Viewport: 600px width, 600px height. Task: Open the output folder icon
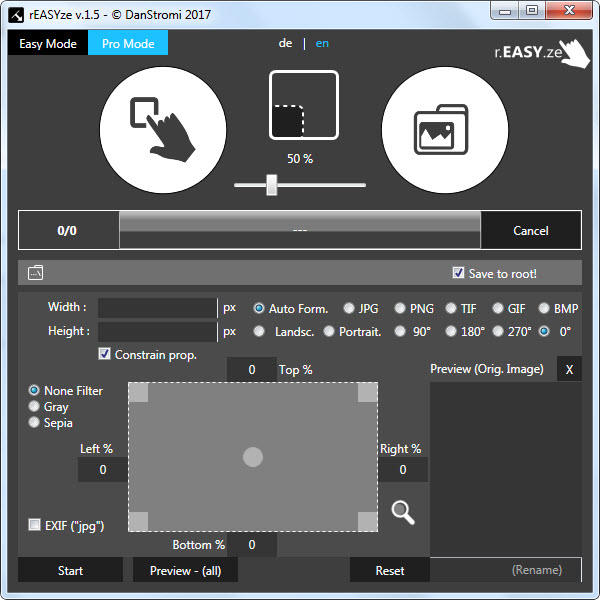tap(36, 272)
